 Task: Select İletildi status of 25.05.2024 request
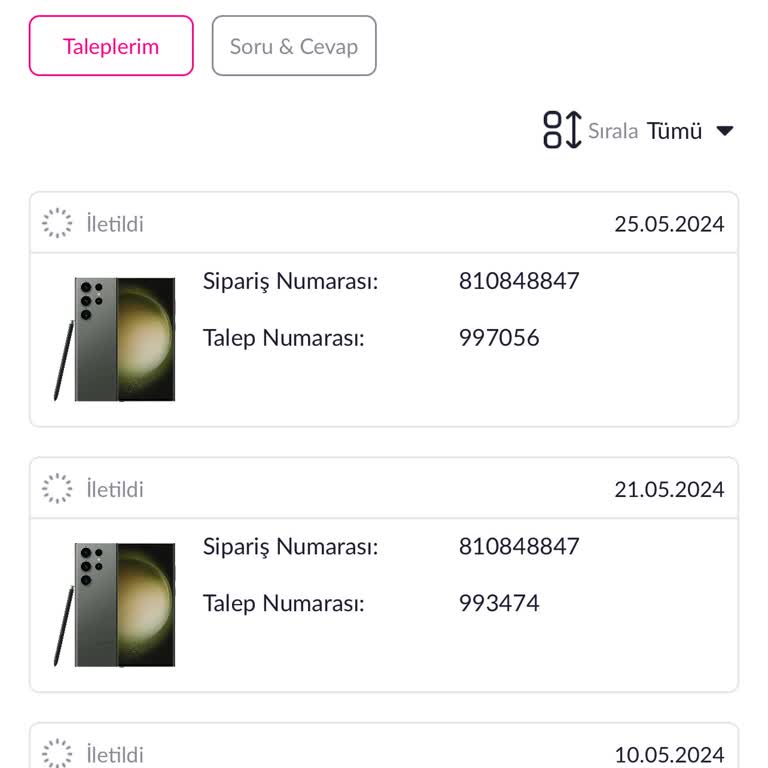[x=115, y=224]
